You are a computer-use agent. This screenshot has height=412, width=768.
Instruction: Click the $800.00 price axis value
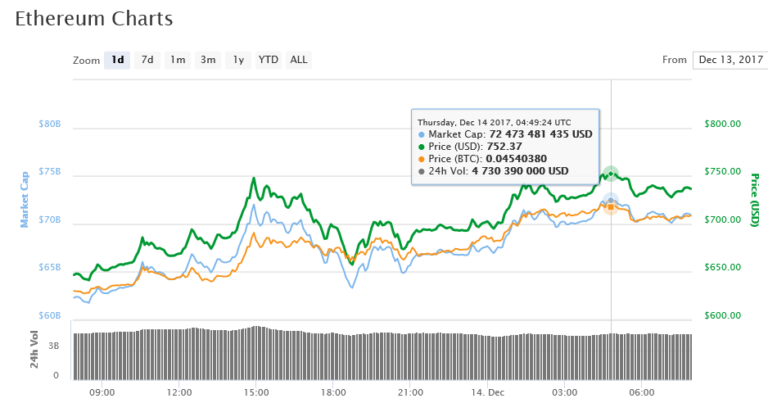tap(722, 124)
